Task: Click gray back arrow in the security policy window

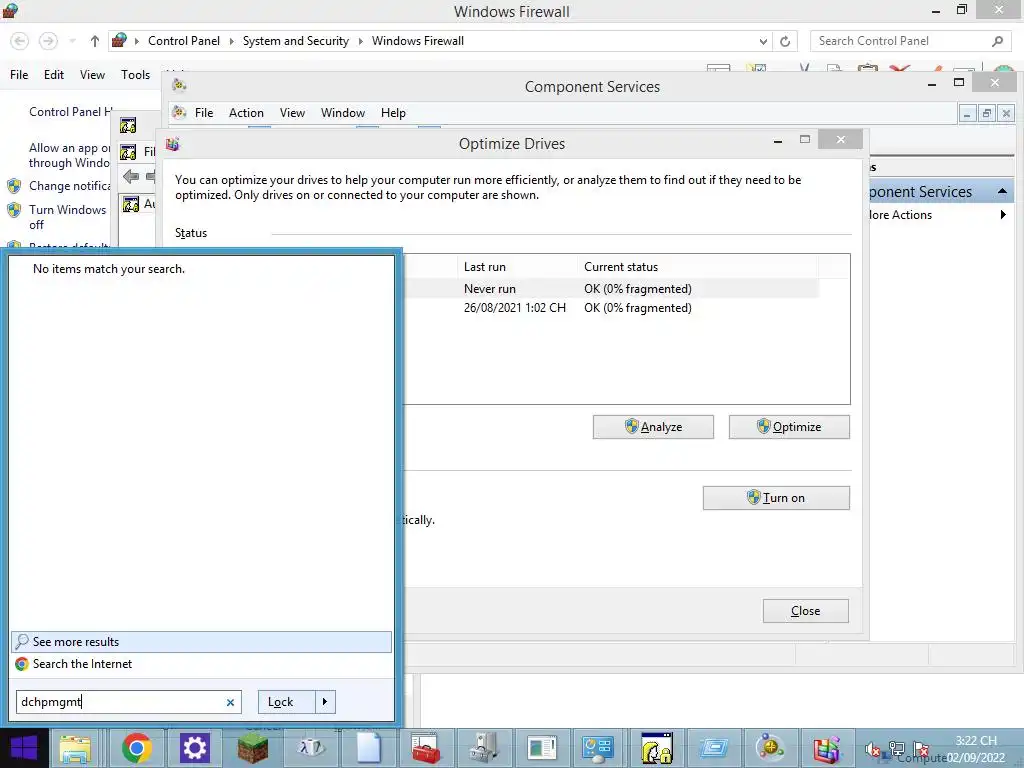Action: 131,176
